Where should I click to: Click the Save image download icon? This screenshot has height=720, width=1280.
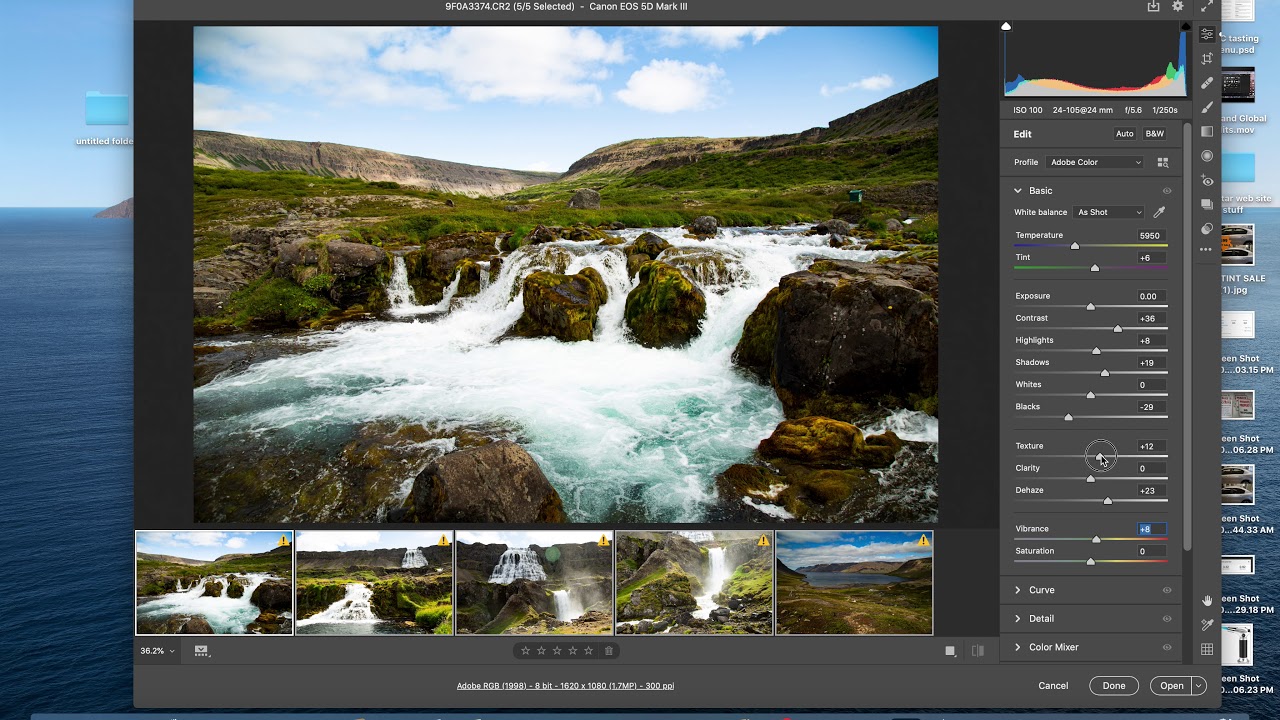pyautogui.click(x=1153, y=6)
